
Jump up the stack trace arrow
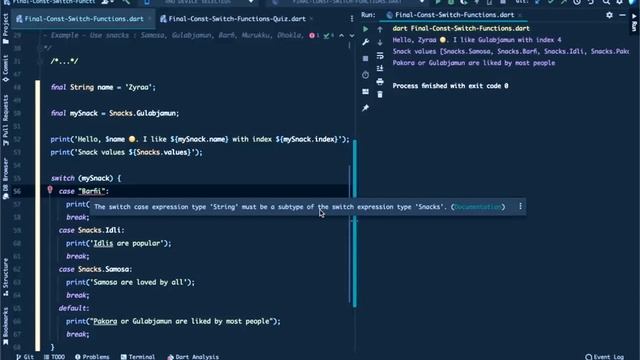pos(380,29)
